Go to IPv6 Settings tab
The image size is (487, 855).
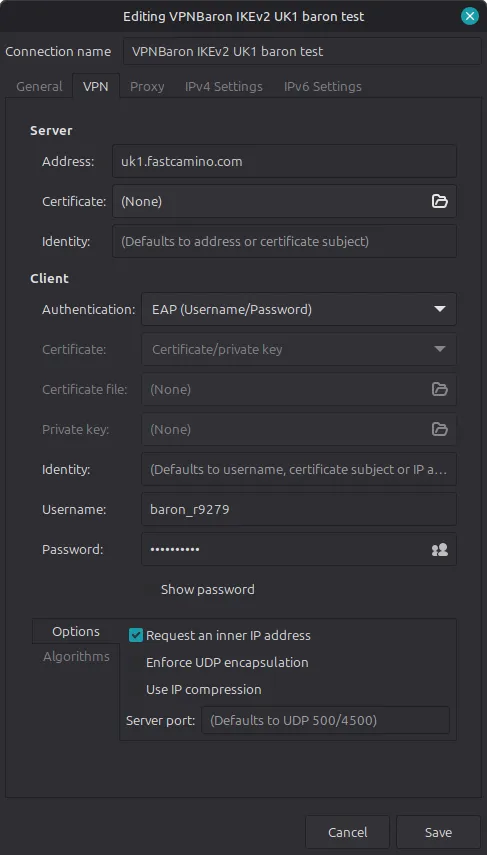pyautogui.click(x=322, y=87)
